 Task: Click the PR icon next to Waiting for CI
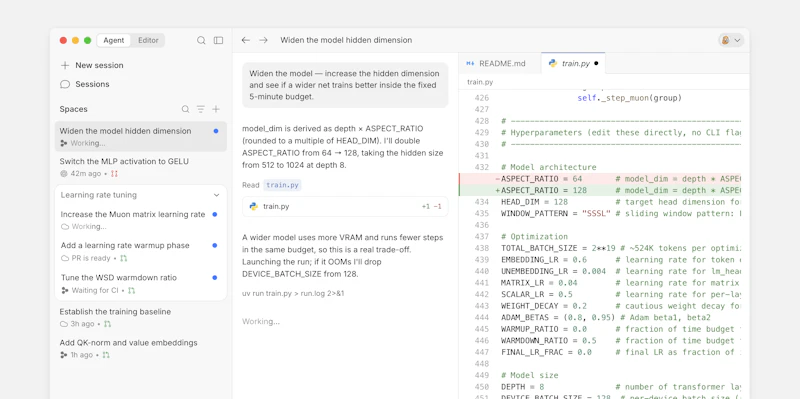coord(132,290)
